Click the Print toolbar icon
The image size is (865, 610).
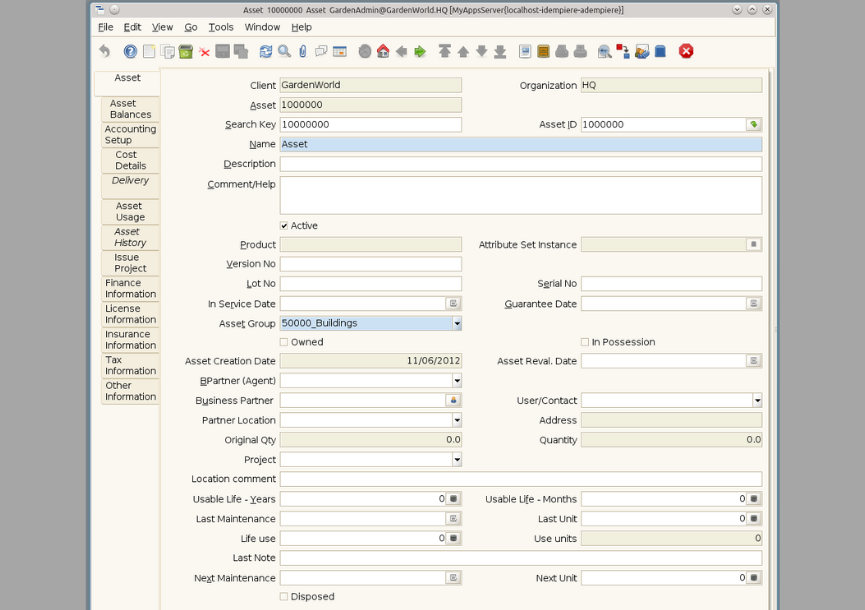point(580,51)
